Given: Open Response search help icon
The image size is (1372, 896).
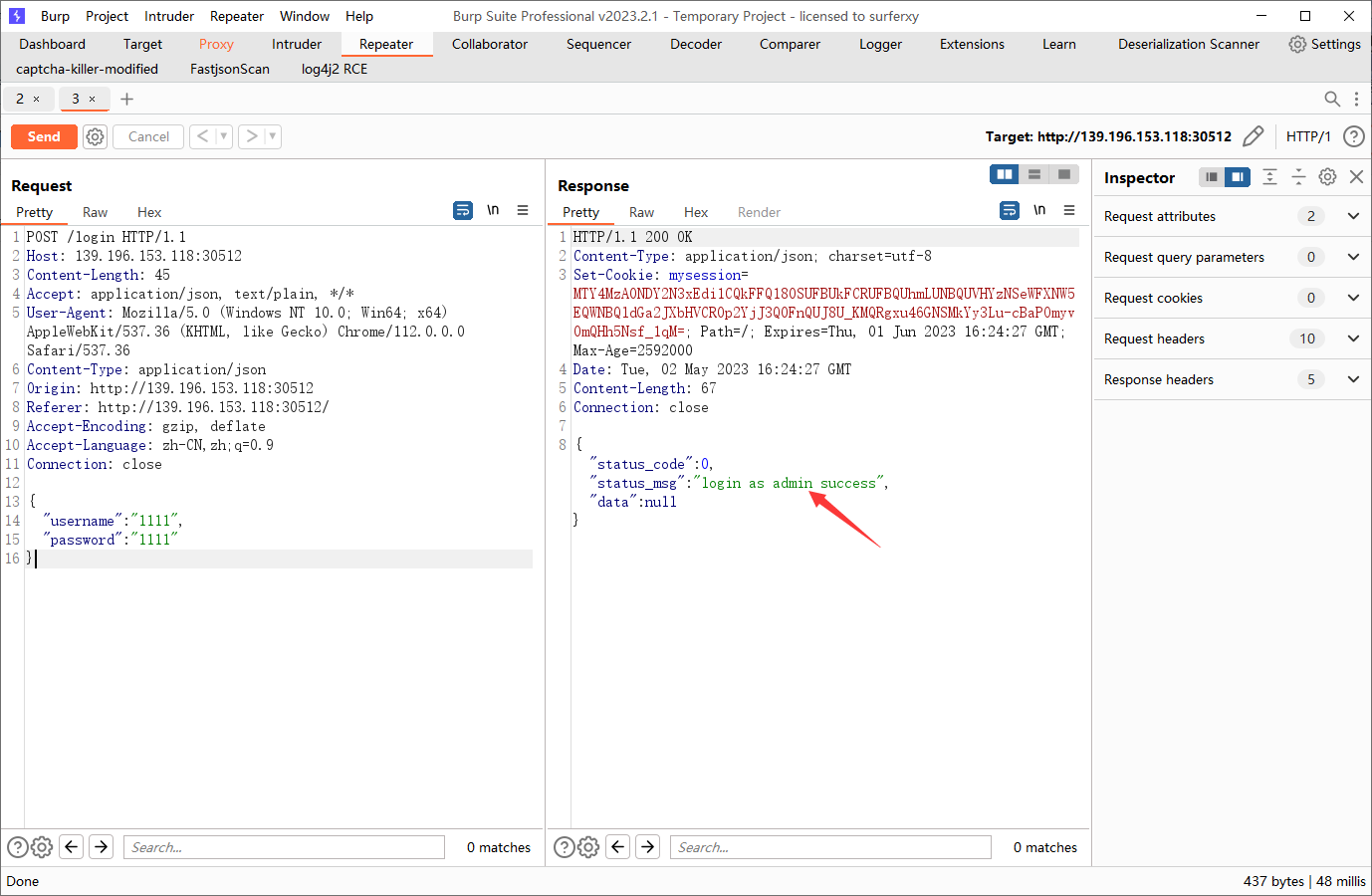Looking at the screenshot, I should [x=565, y=847].
